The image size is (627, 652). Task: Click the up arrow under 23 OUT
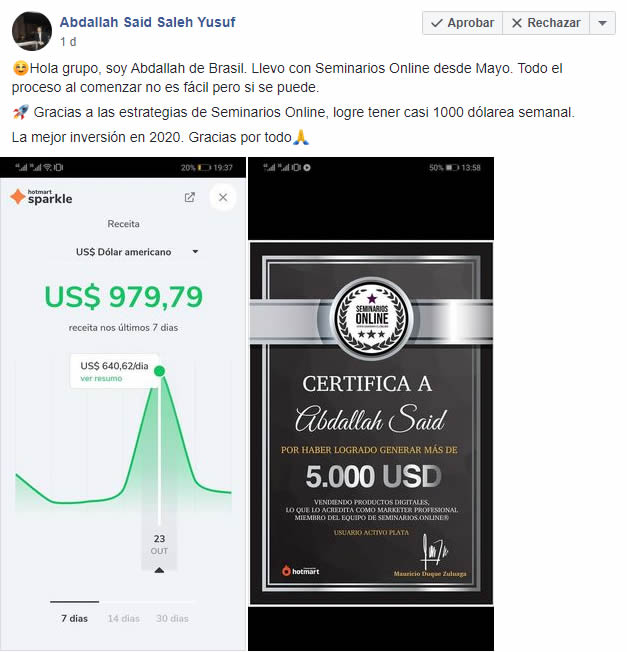(159, 570)
